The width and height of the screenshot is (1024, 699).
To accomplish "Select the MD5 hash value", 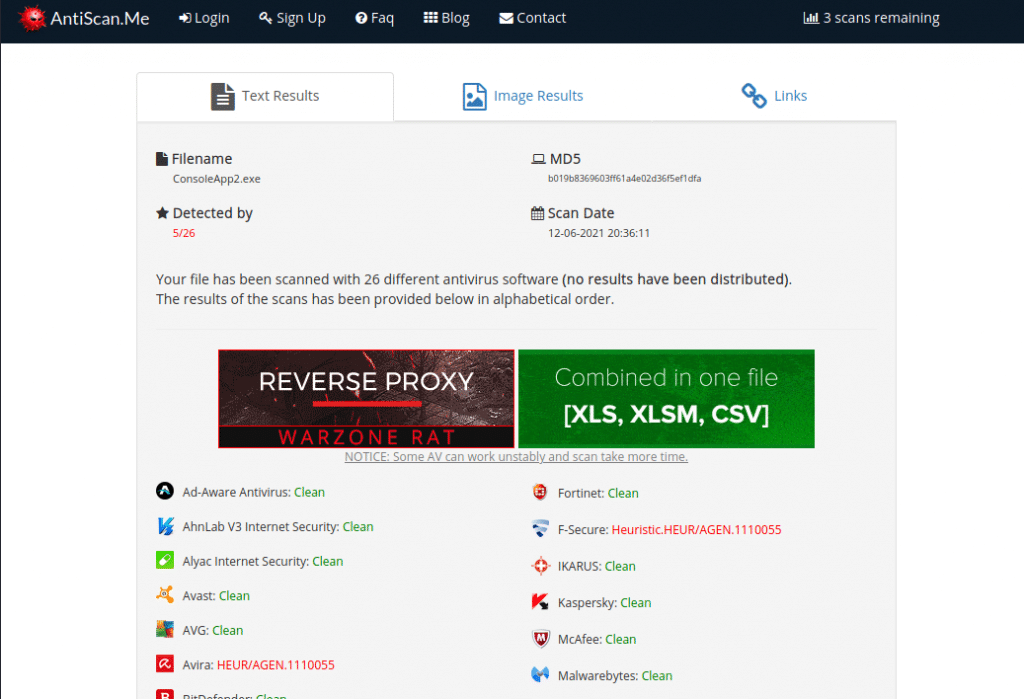I will click(x=624, y=178).
